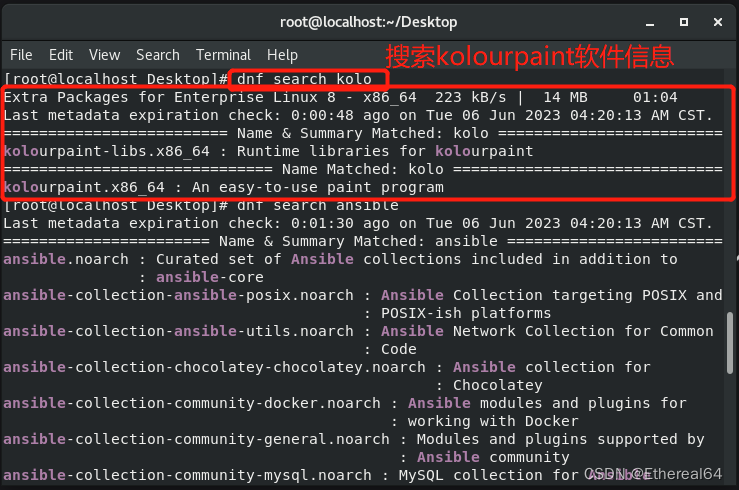Click the 'POSIX-ish platforms' text

[x=466, y=313]
